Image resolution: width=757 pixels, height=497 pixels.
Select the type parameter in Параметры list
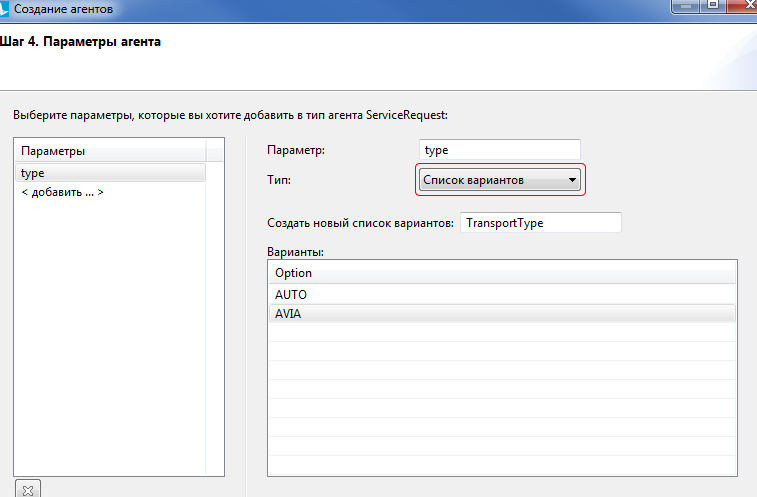click(x=110, y=173)
